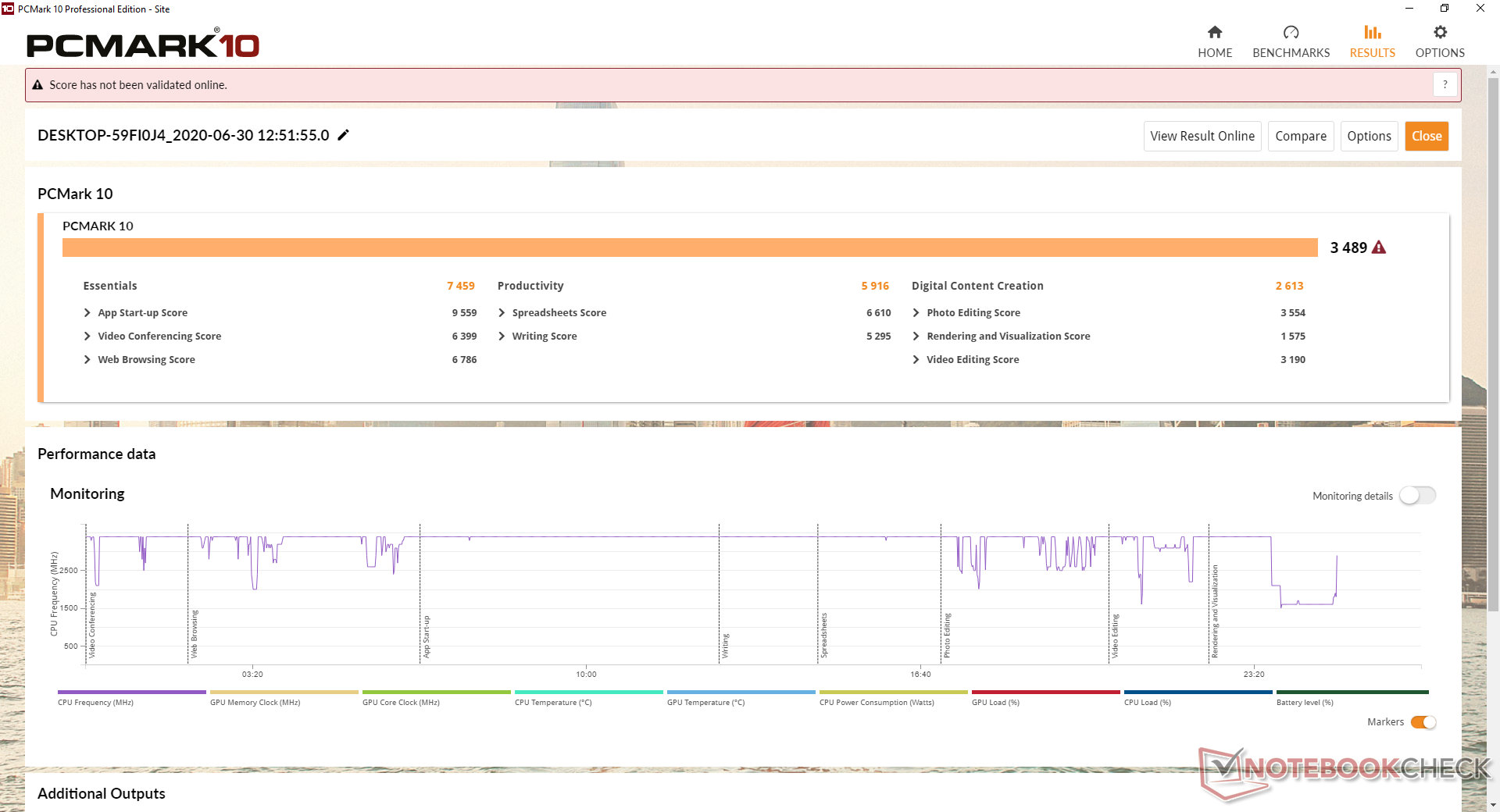
Task: Click the PCMark 10 logo
Action: (143, 45)
